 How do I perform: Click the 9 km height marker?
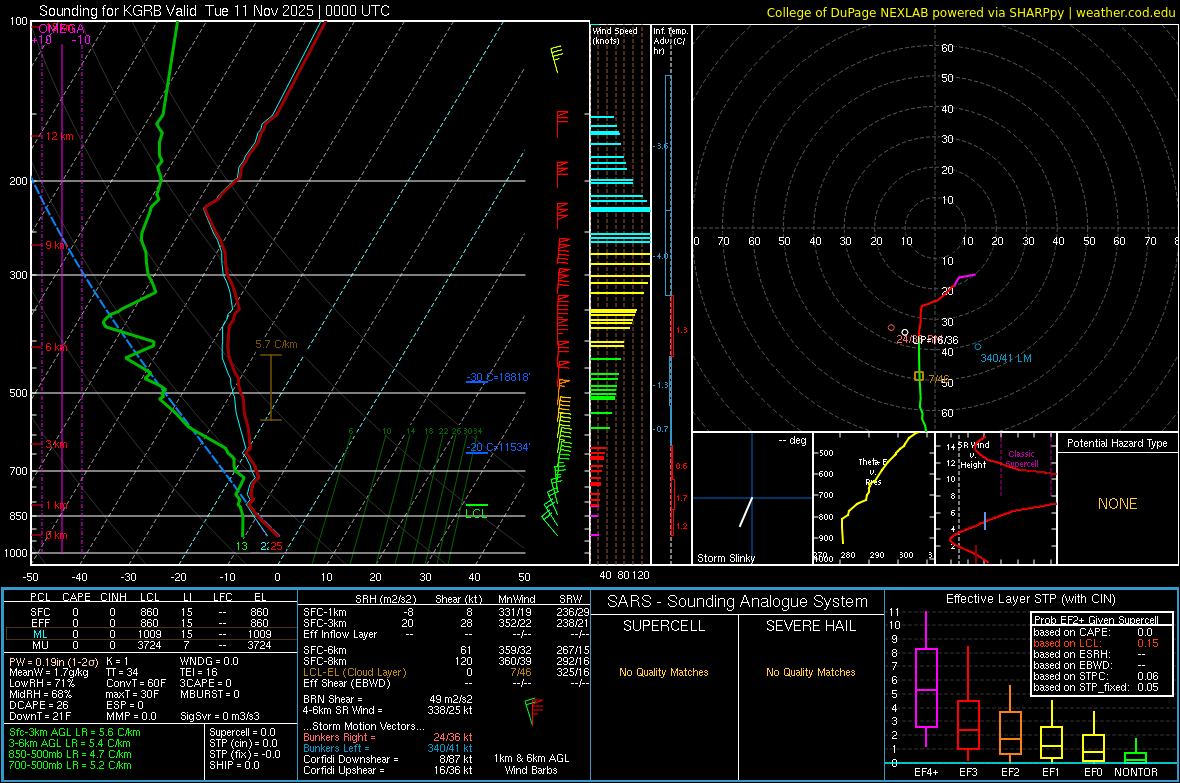tap(56, 245)
